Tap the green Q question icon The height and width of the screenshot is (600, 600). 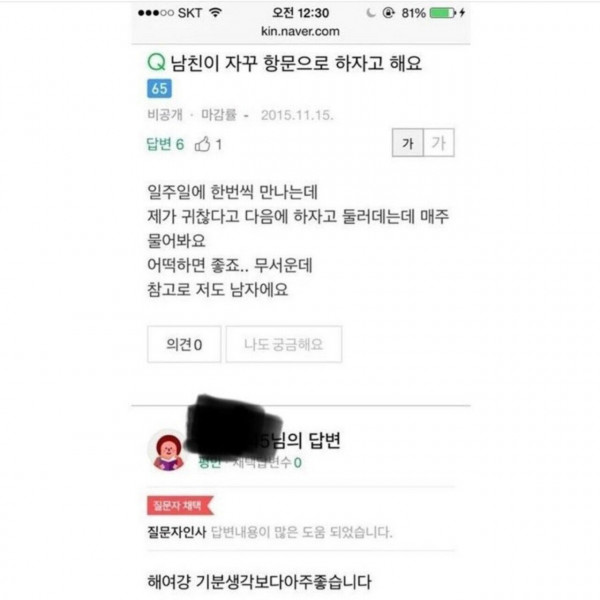(156, 62)
